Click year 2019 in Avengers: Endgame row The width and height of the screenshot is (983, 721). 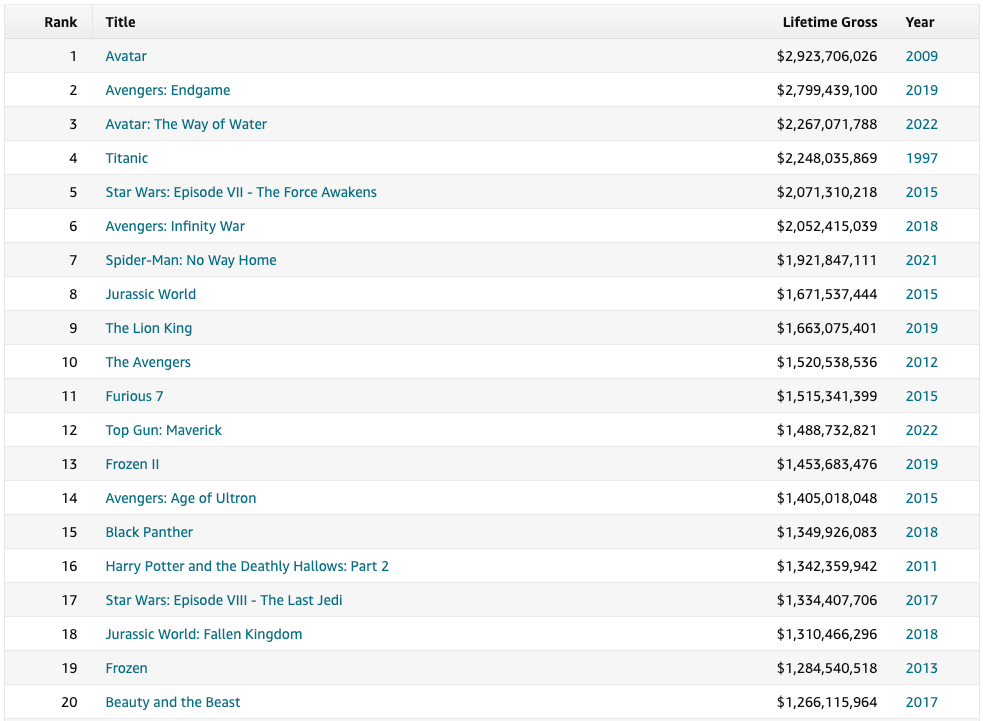click(x=922, y=90)
